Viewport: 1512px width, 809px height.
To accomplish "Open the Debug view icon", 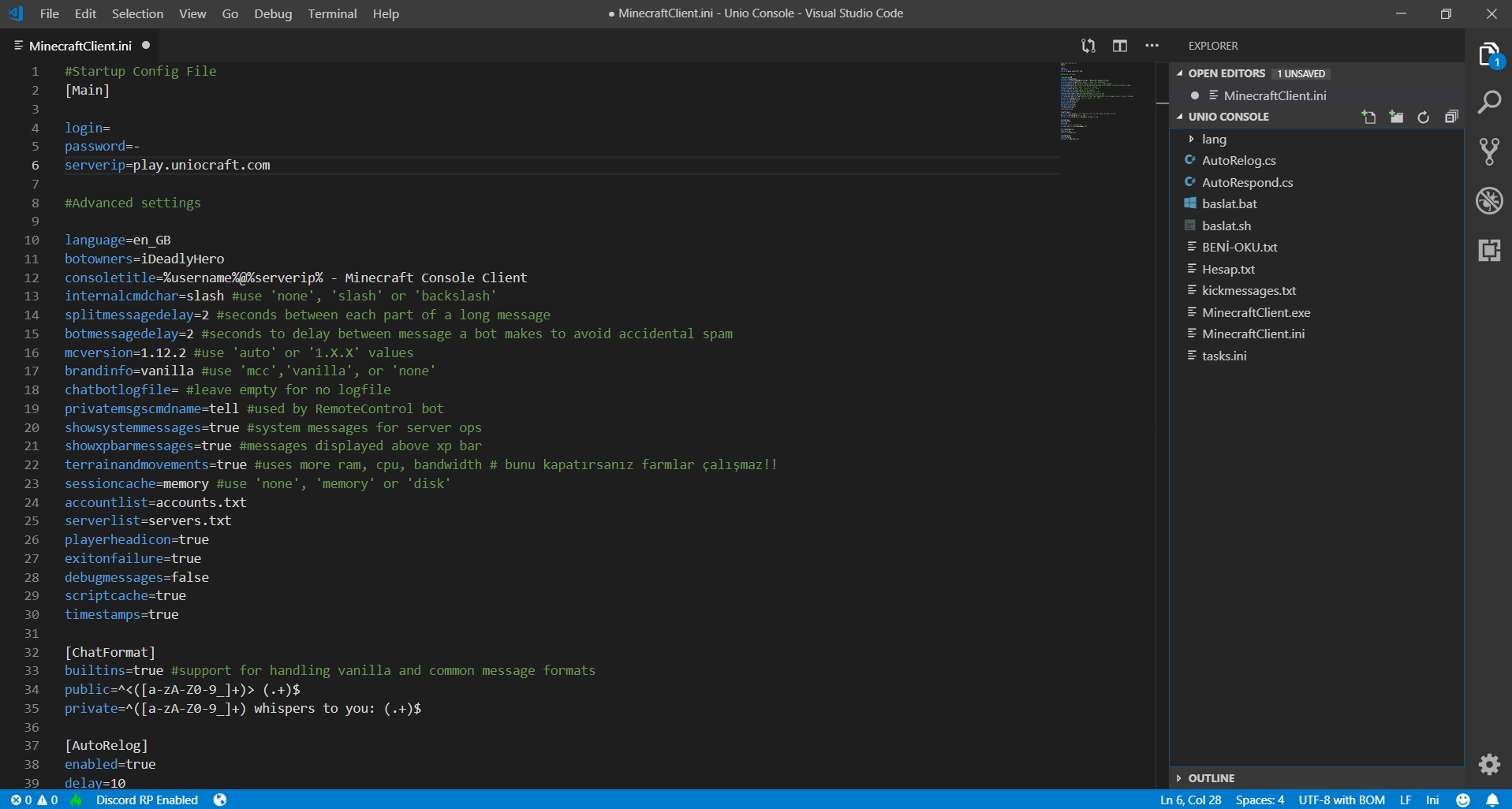I will click(x=1489, y=200).
